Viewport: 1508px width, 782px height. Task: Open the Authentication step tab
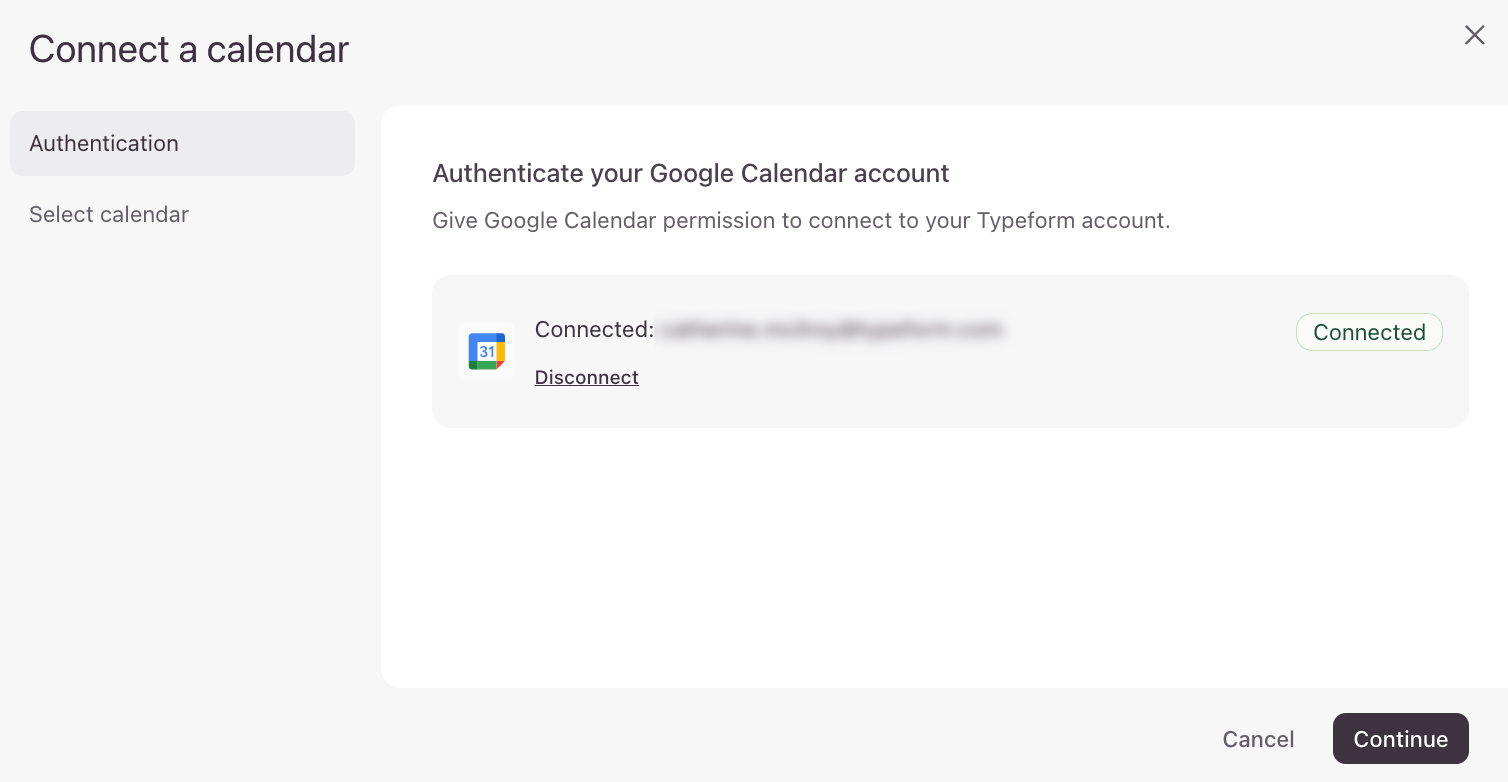pos(182,143)
